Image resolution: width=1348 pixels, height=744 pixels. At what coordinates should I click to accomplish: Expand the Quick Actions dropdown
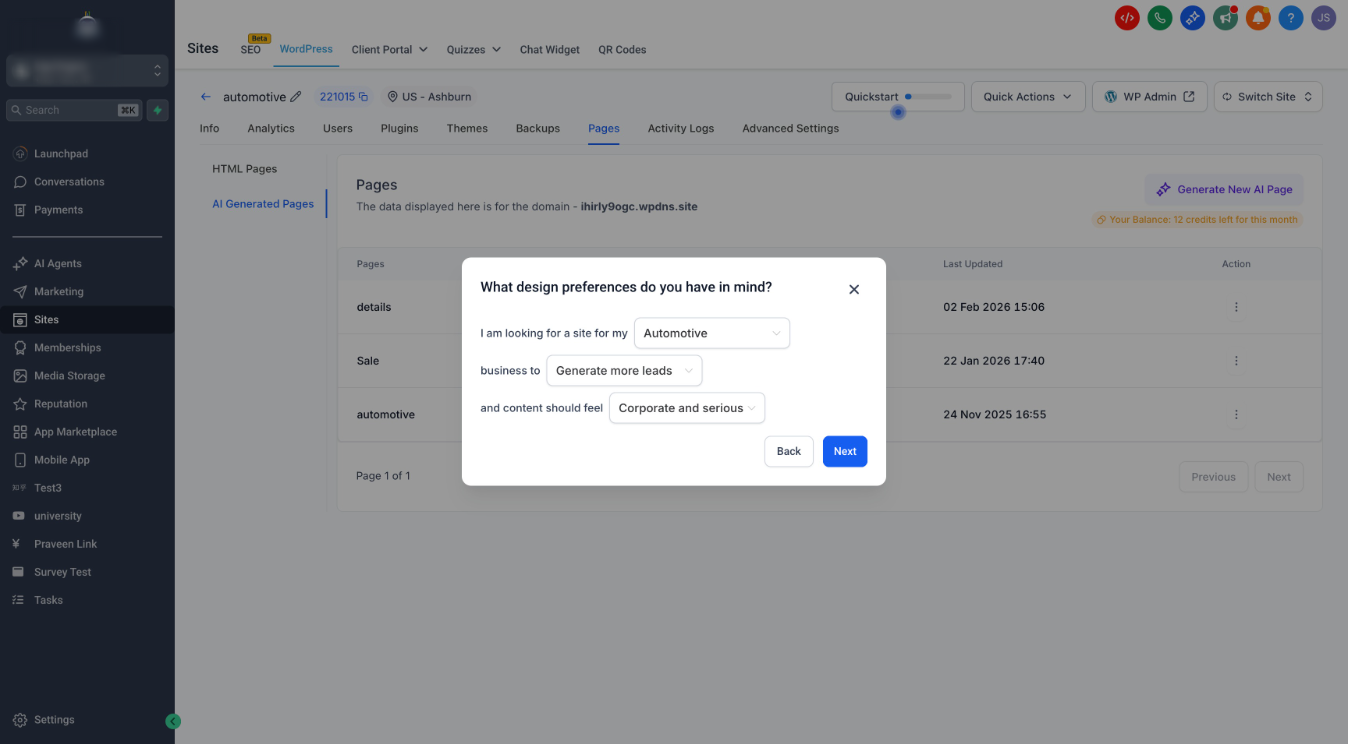tap(1027, 97)
